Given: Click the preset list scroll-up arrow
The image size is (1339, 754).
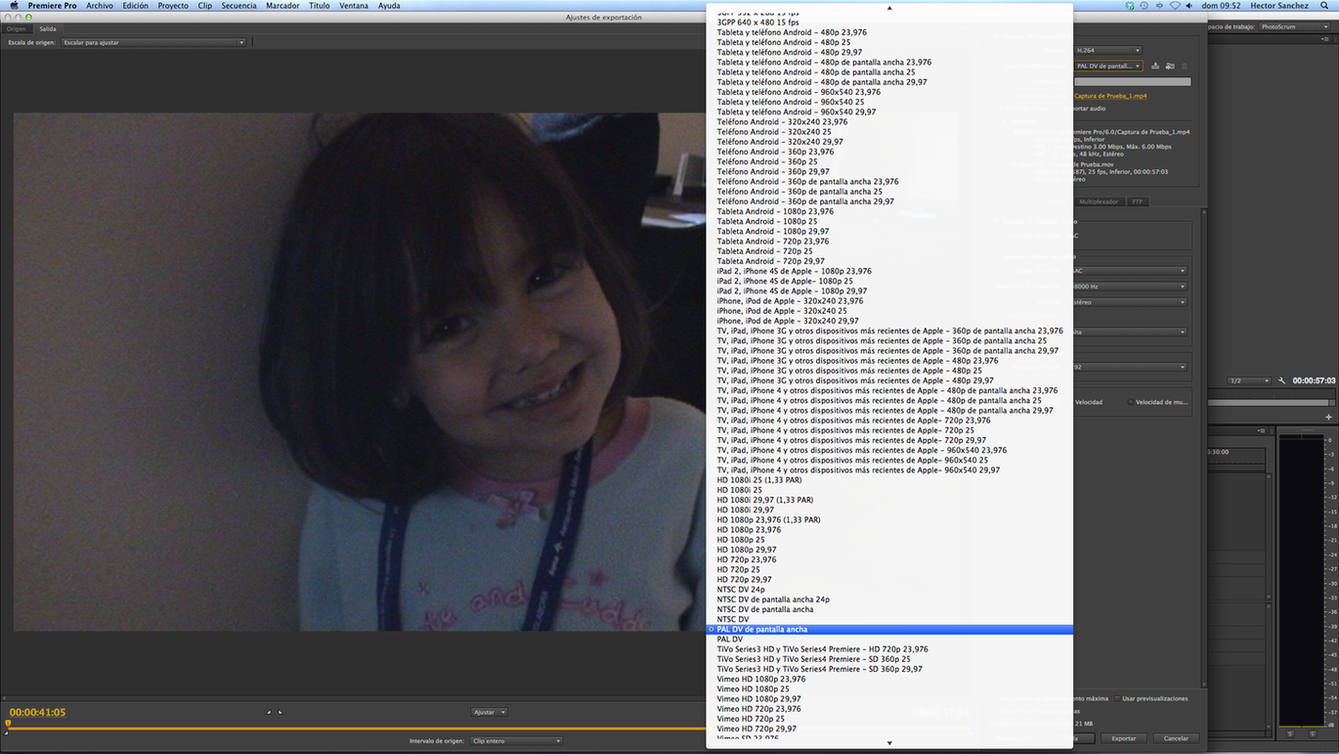Looking at the screenshot, I should tap(889, 8).
